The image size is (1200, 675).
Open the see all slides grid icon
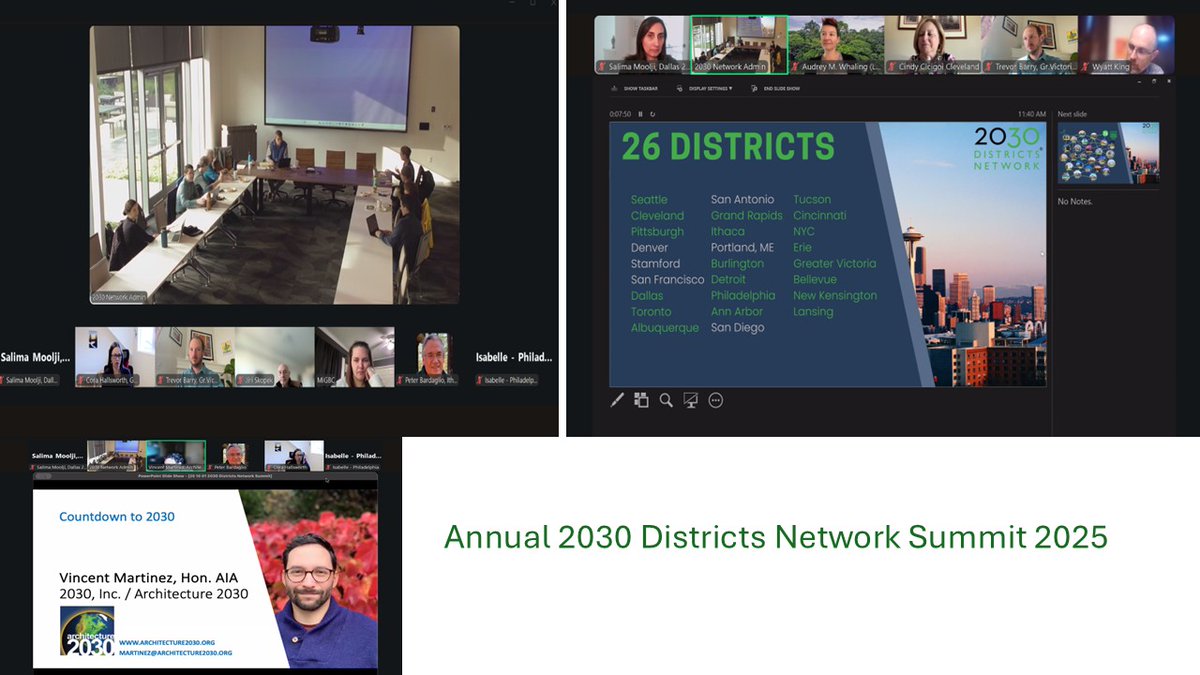(x=641, y=400)
